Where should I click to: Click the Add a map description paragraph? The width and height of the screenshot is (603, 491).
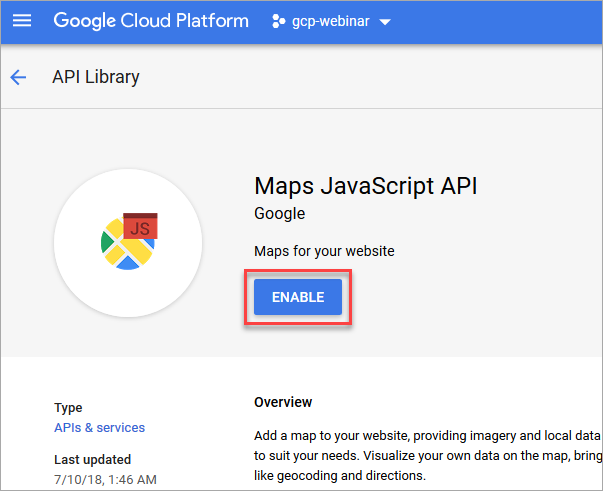pyautogui.click(x=428, y=456)
